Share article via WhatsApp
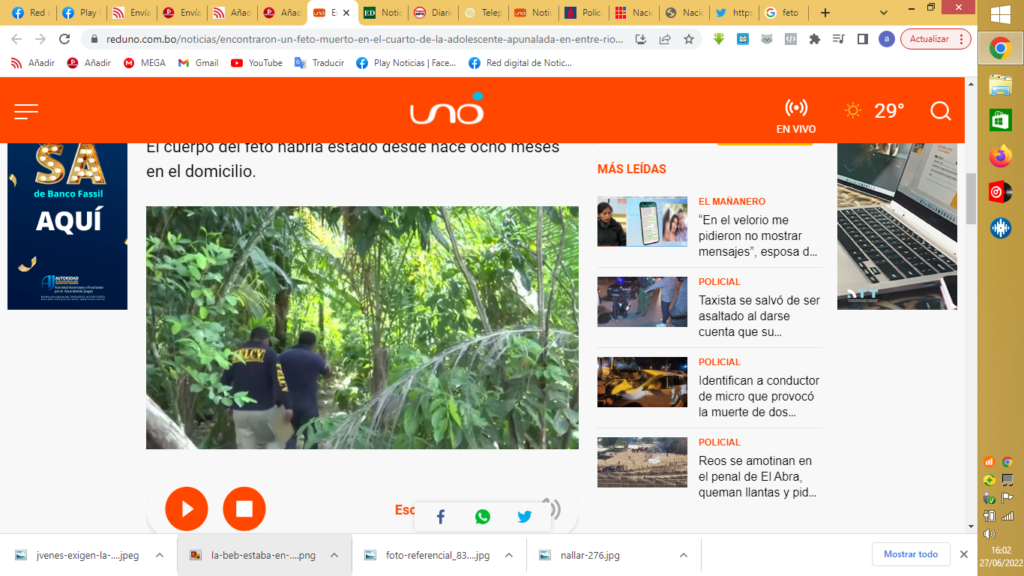 tap(483, 517)
